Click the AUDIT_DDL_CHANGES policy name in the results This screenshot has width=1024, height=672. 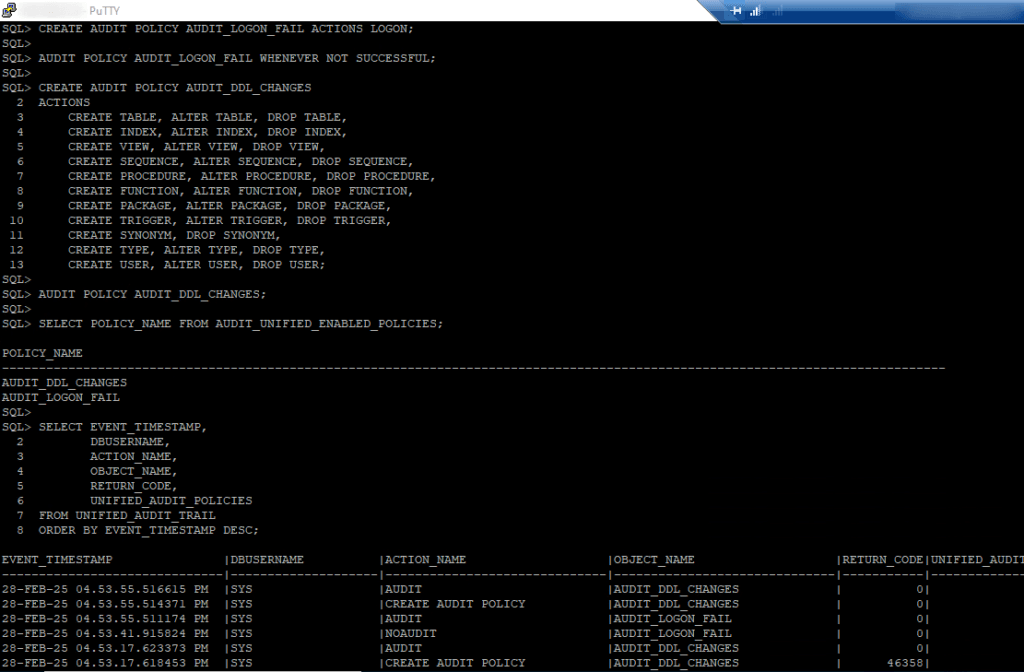[x=64, y=382]
